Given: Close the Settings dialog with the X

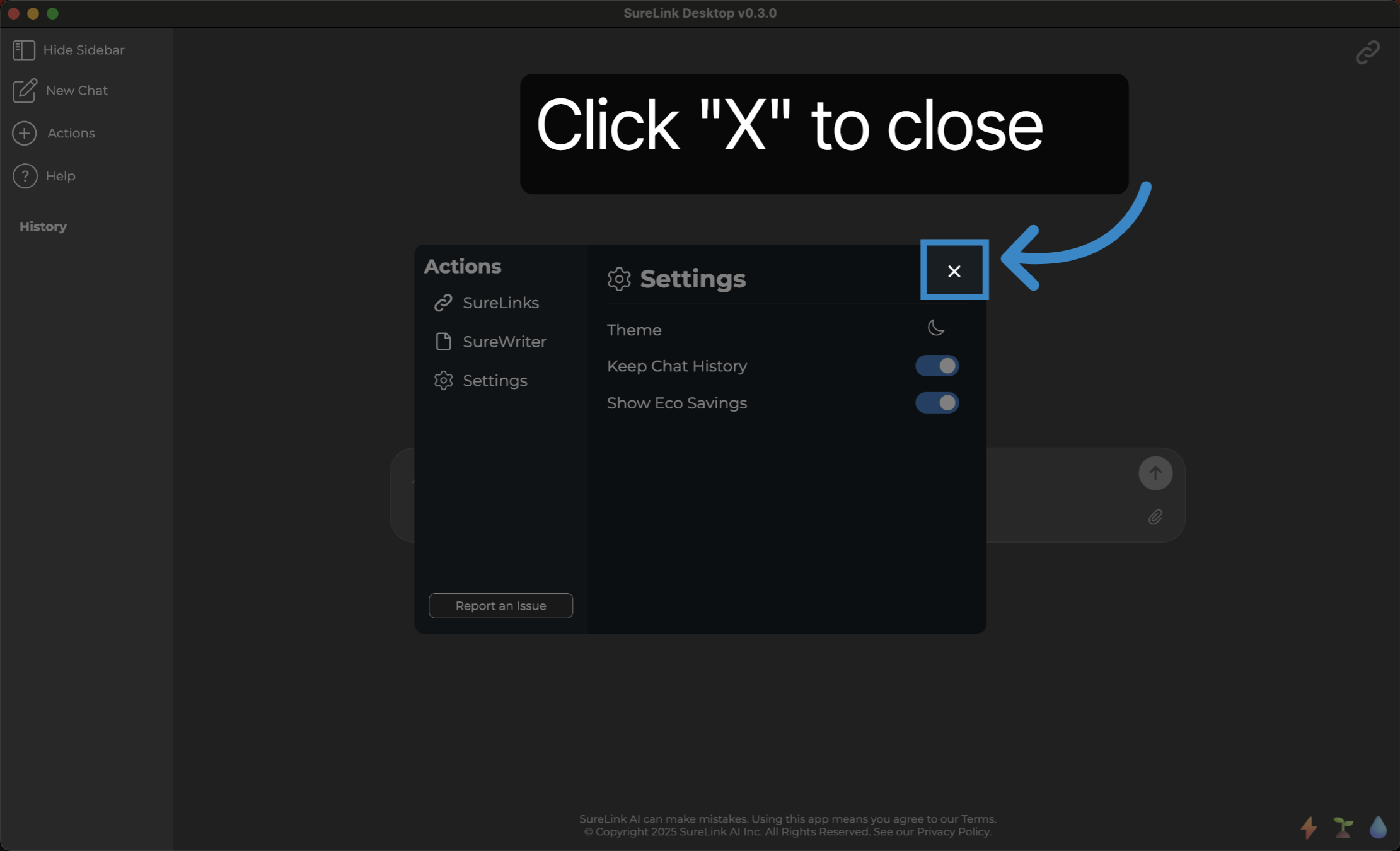Looking at the screenshot, I should pos(954,271).
